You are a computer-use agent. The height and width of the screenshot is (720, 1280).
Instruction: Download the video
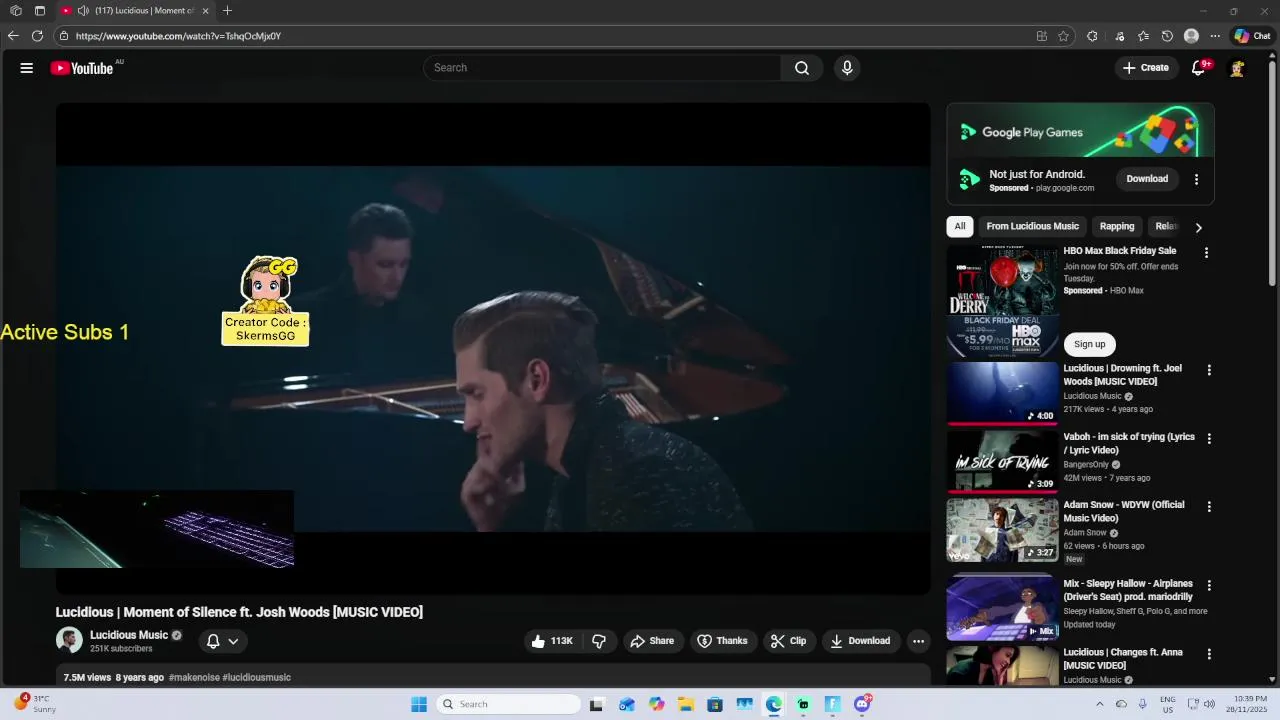click(x=860, y=641)
